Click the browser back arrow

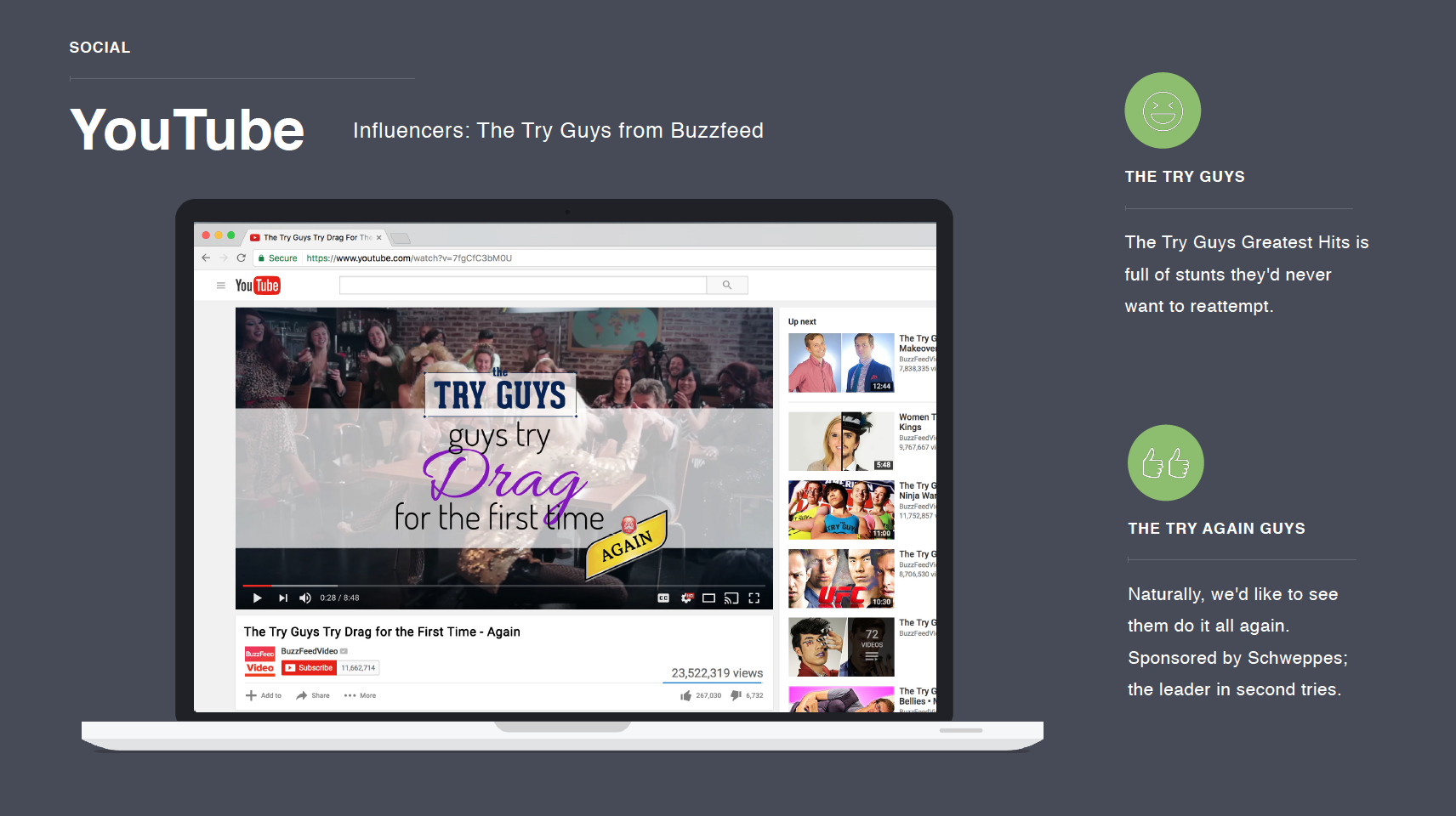click(x=206, y=258)
